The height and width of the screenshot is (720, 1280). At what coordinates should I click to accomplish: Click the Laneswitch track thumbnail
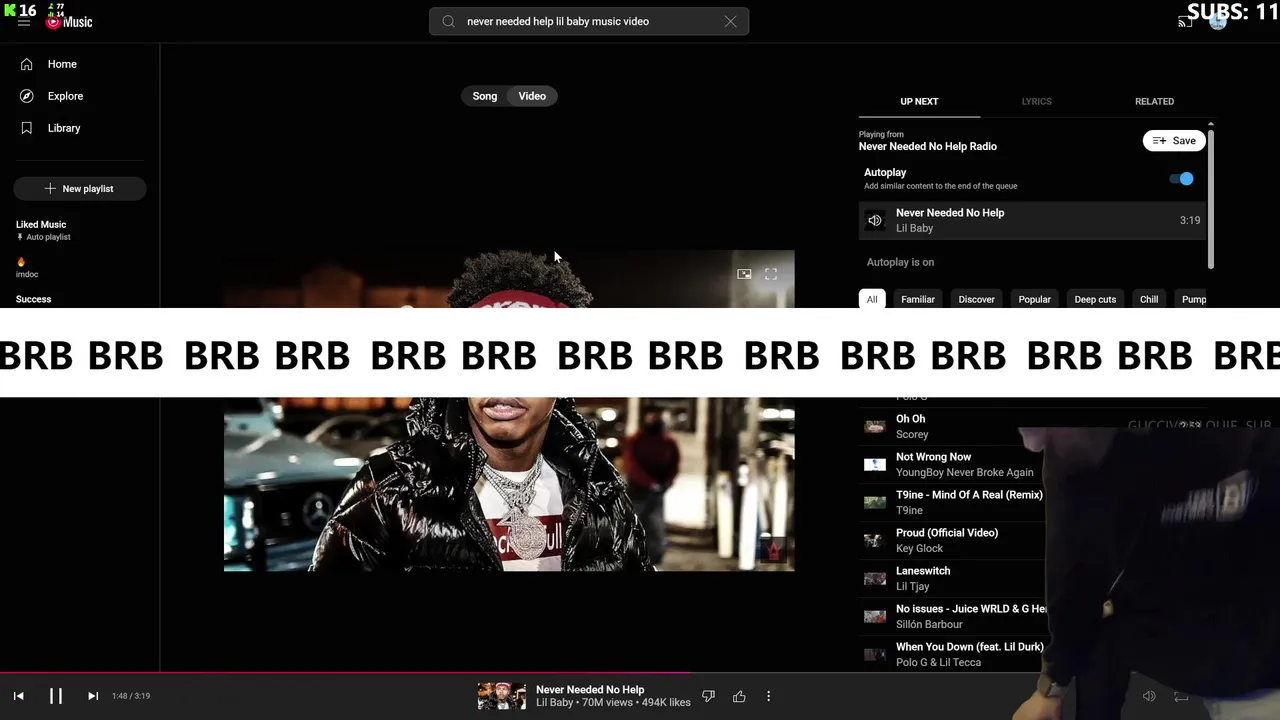click(875, 579)
